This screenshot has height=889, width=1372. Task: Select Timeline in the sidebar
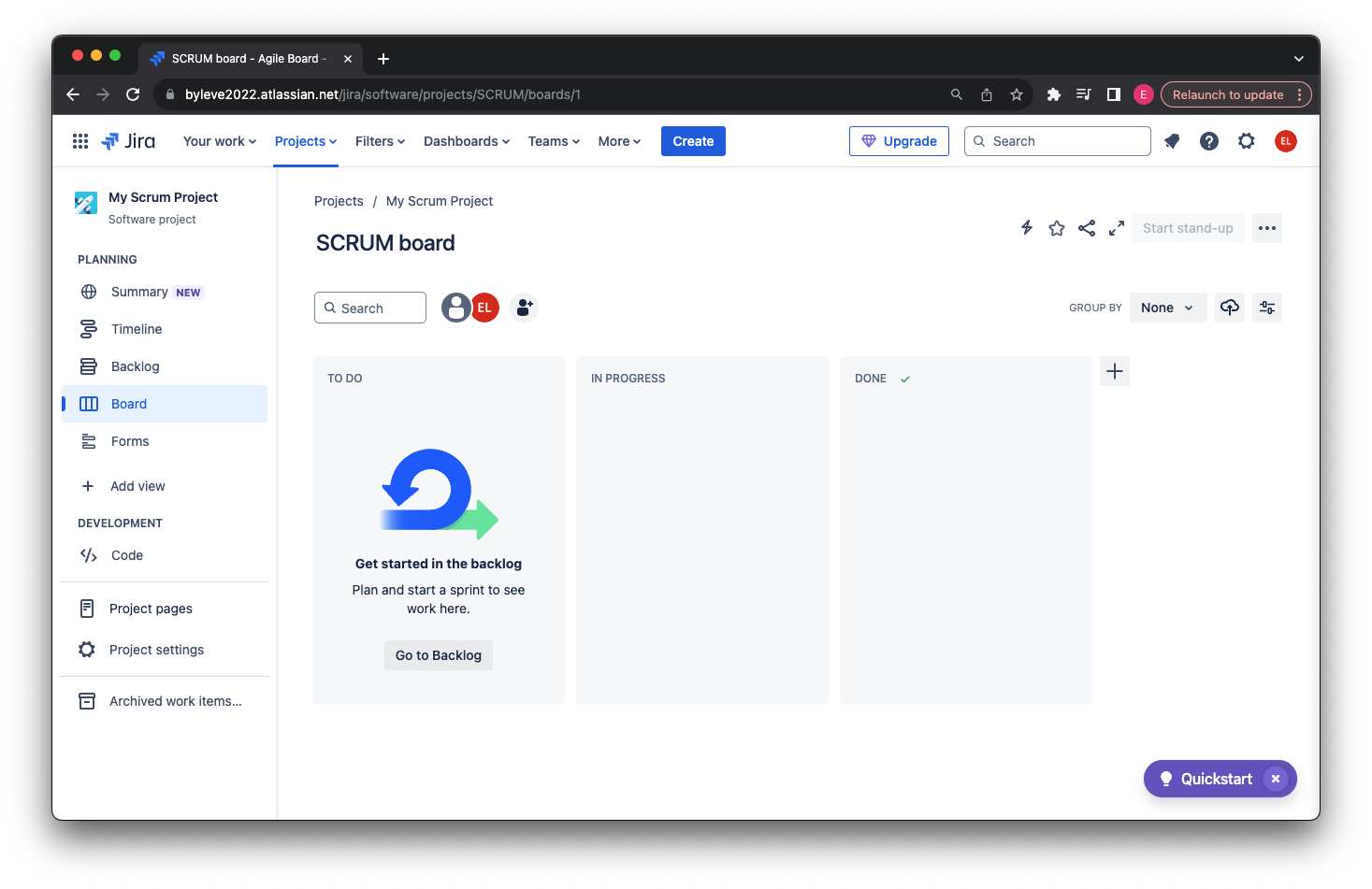pyautogui.click(x=137, y=329)
